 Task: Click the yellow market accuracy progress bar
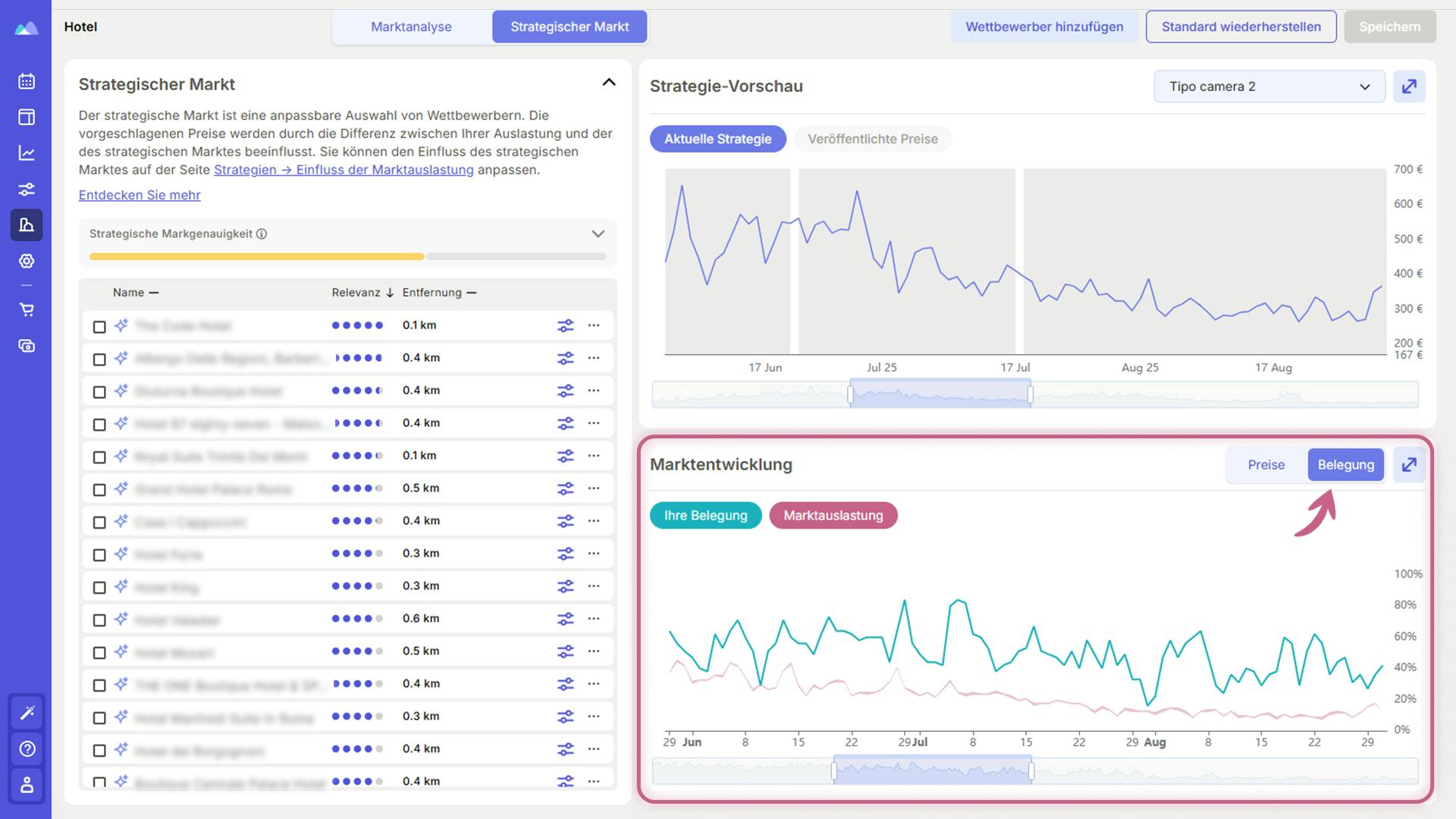256,256
